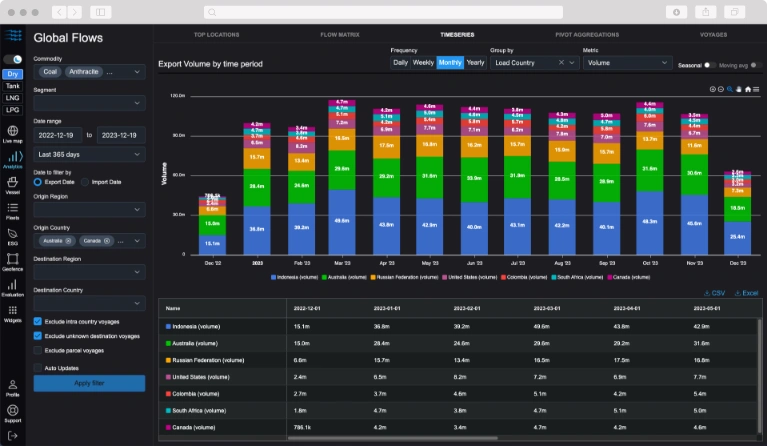Image resolution: width=767 pixels, height=446 pixels.
Task: Click the app logo icon
Action: pyautogui.click(x=13, y=36)
